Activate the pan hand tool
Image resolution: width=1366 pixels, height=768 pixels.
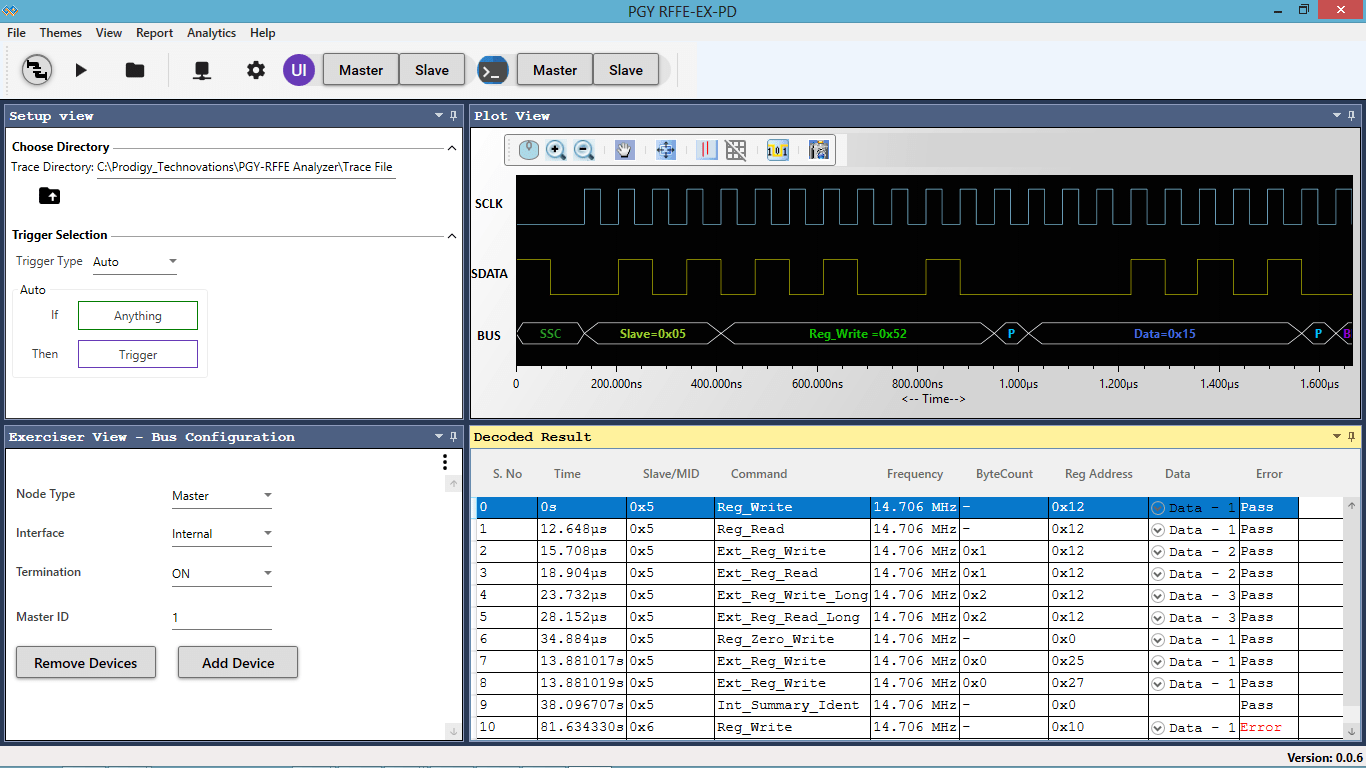[625, 150]
